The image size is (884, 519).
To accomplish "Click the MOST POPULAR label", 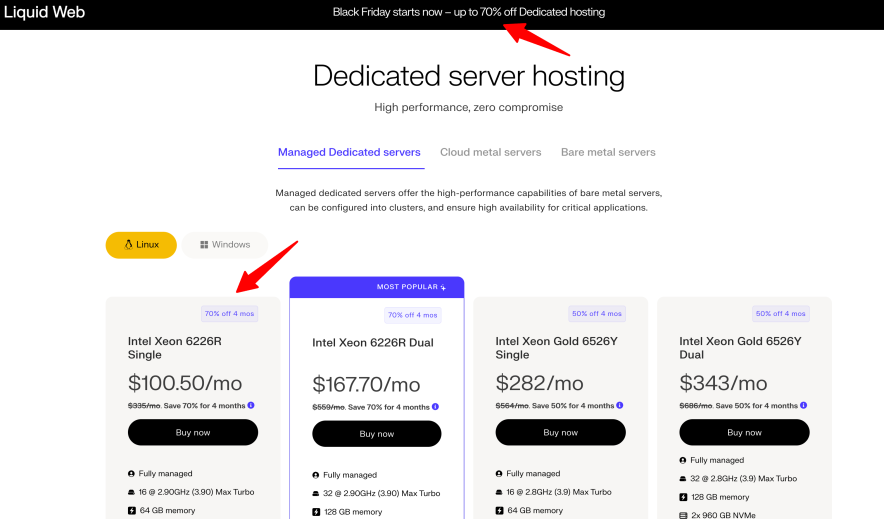I will point(407,287).
